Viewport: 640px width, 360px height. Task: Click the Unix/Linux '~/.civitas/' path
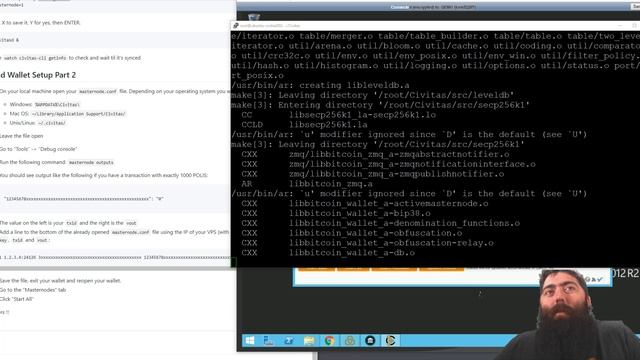click(51, 123)
